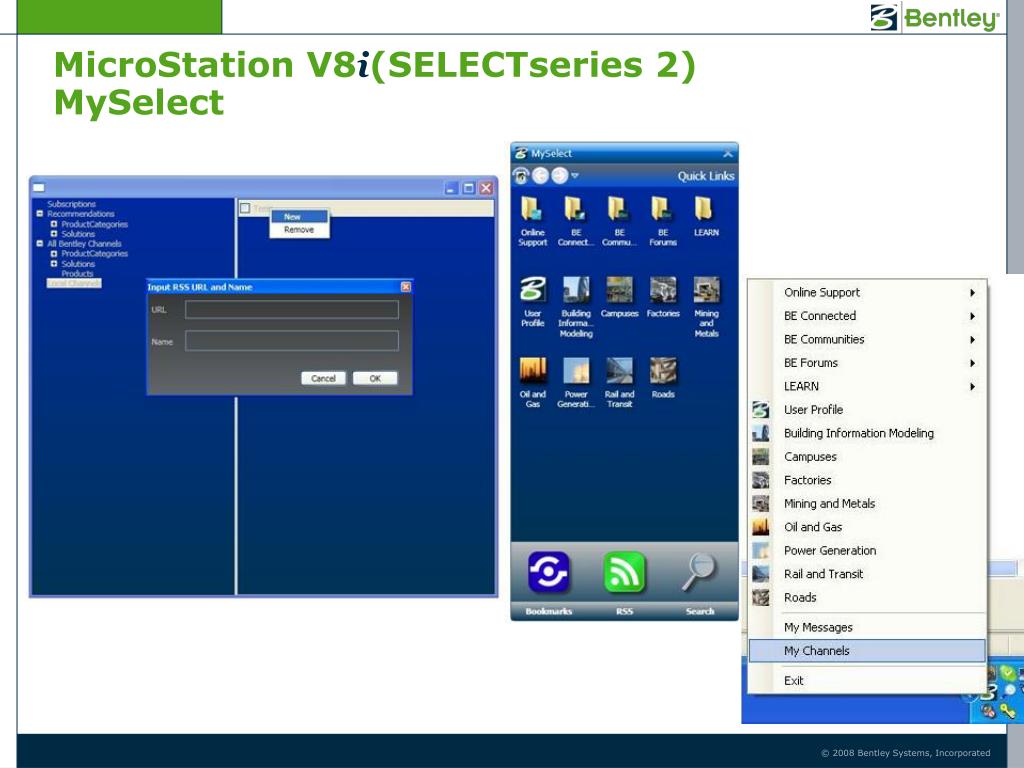Choose Exit in the tray menu
Viewport: 1024px width, 768px height.
pyautogui.click(x=867, y=680)
